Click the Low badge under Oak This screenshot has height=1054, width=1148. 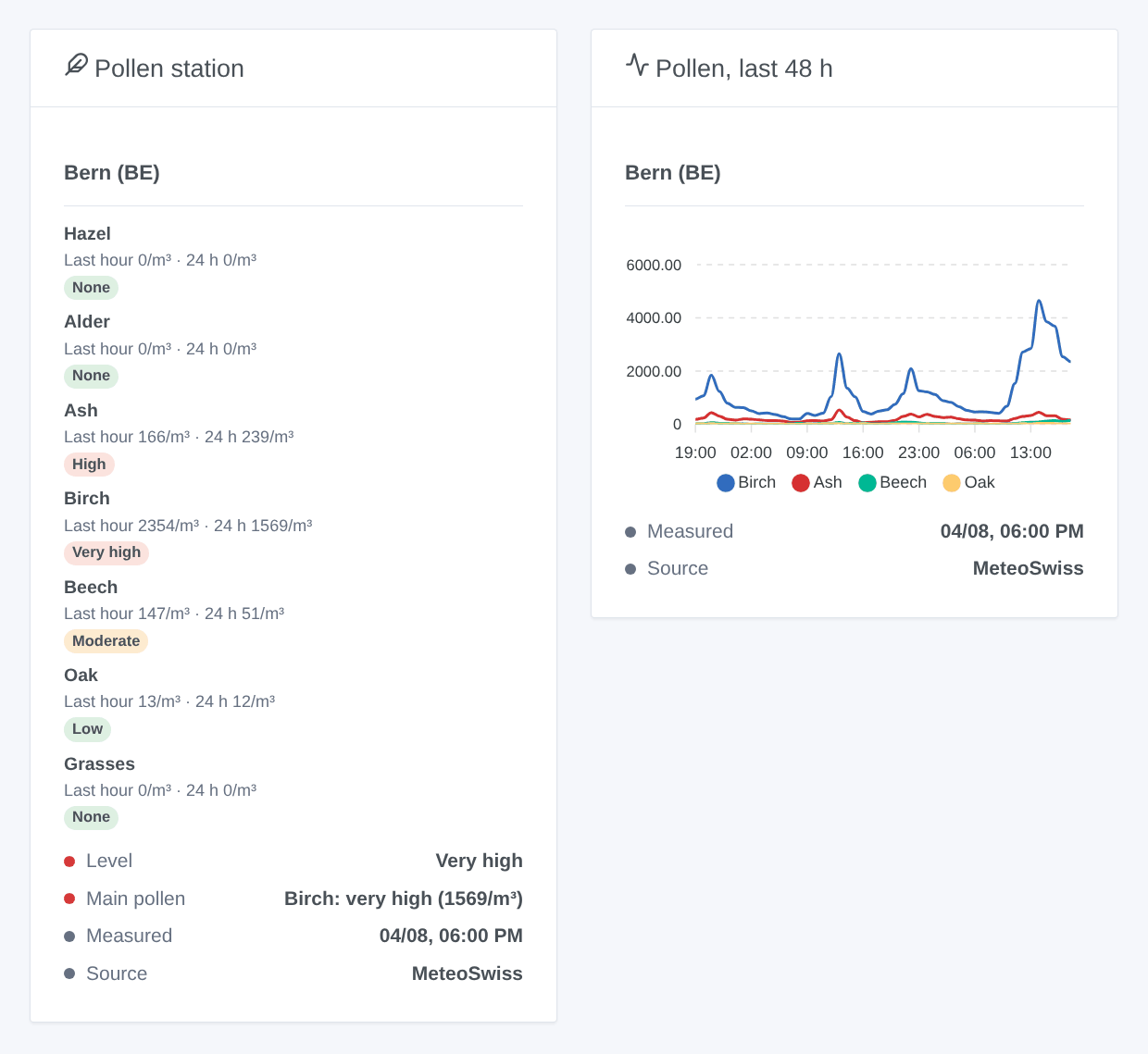[x=87, y=729]
